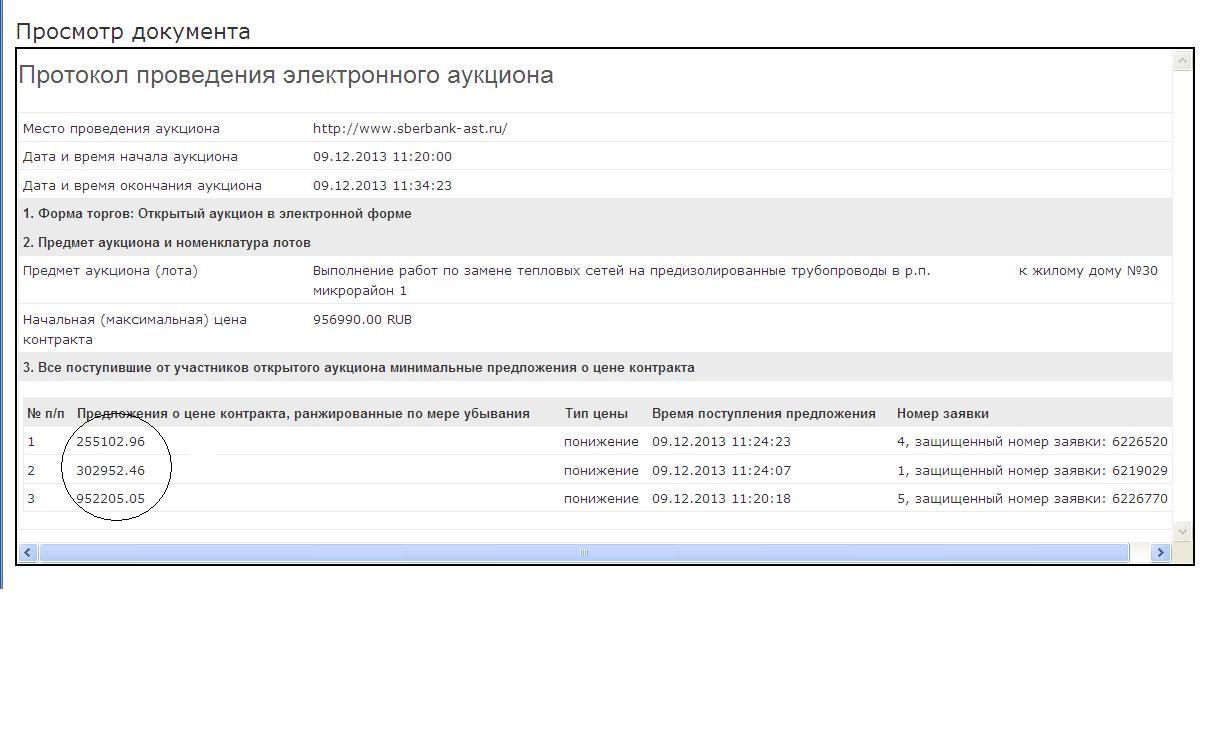1214x735 pixels.
Task: Click the 'Тип цены' column header
Action: click(596, 413)
